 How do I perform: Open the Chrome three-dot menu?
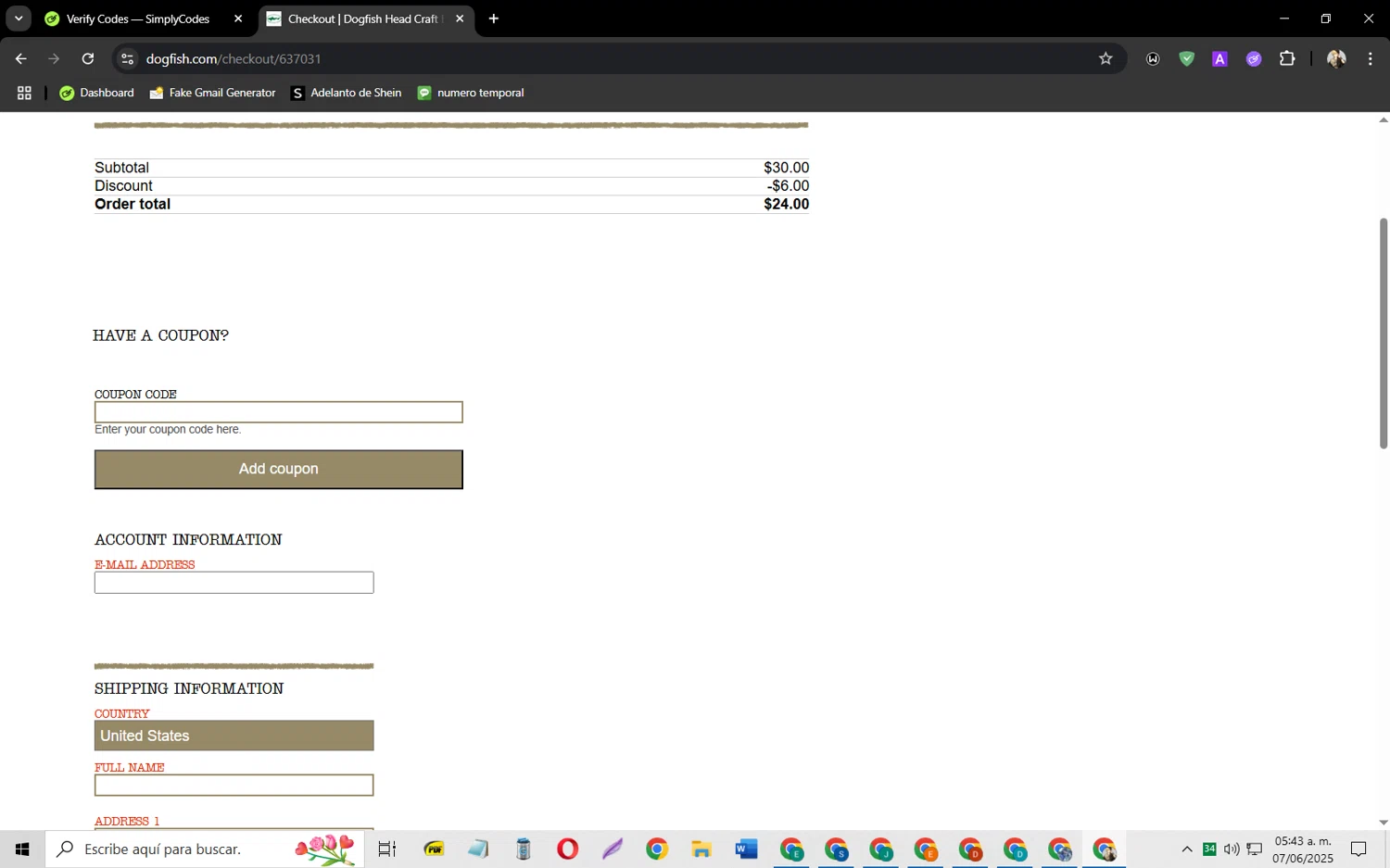pyautogui.click(x=1370, y=58)
